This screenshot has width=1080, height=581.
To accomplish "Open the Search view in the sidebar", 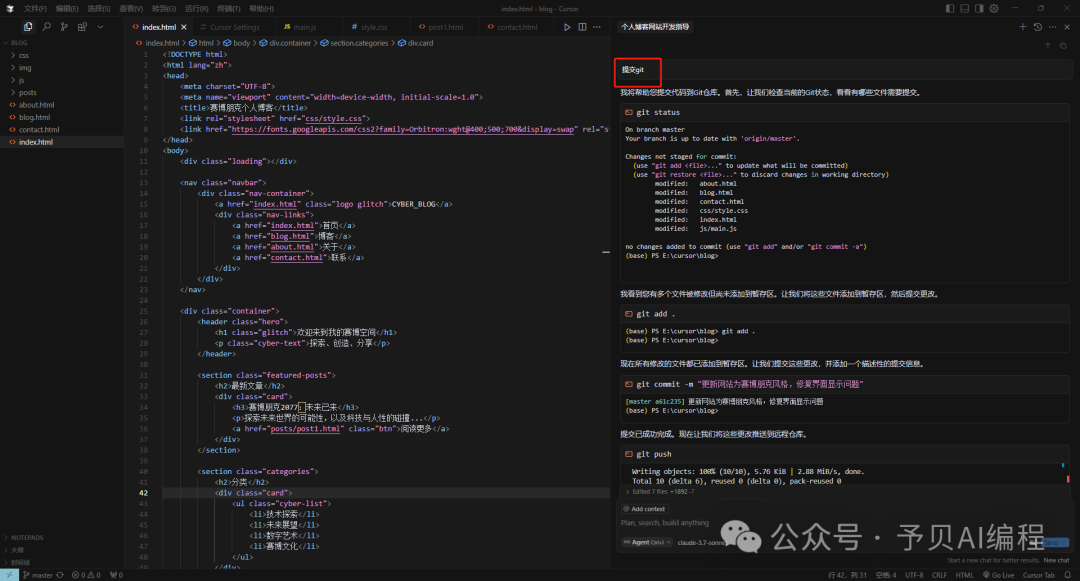I will tap(47, 27).
